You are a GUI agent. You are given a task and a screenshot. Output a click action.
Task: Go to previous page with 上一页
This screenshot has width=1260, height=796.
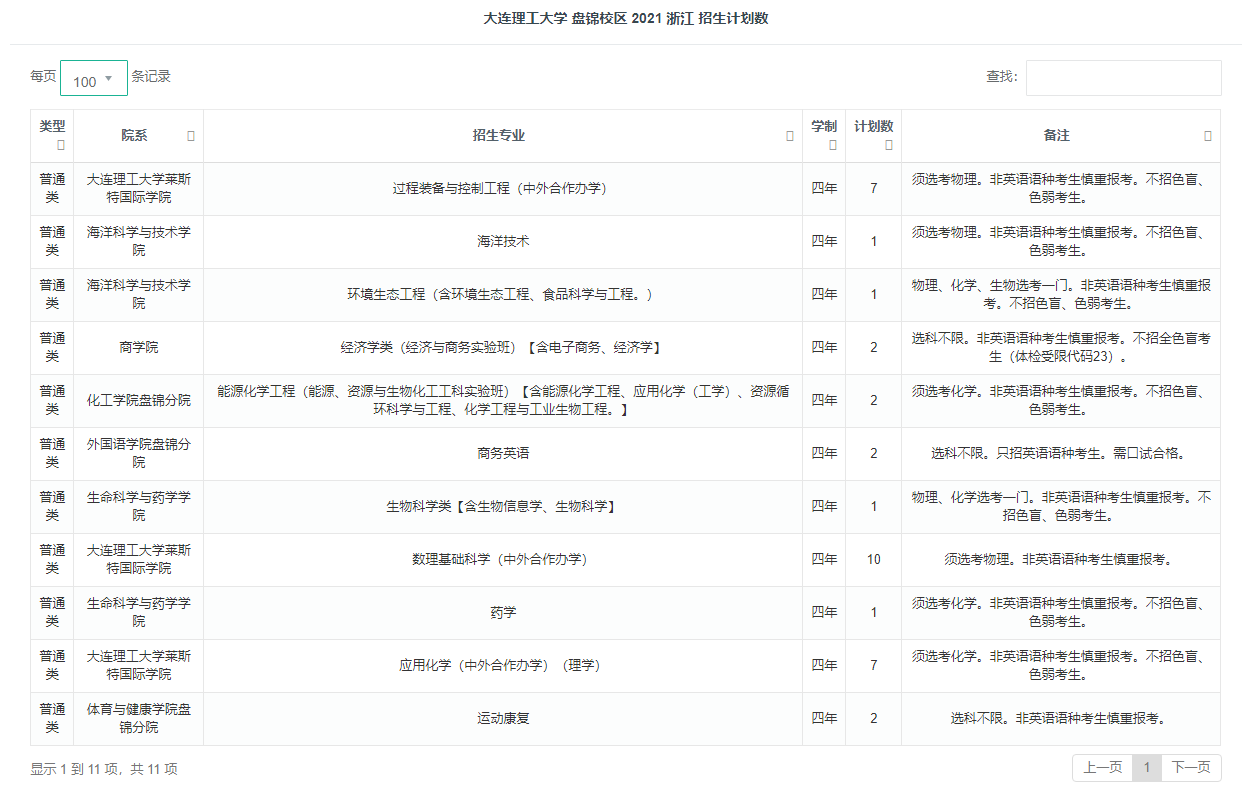pyautogui.click(x=1103, y=768)
